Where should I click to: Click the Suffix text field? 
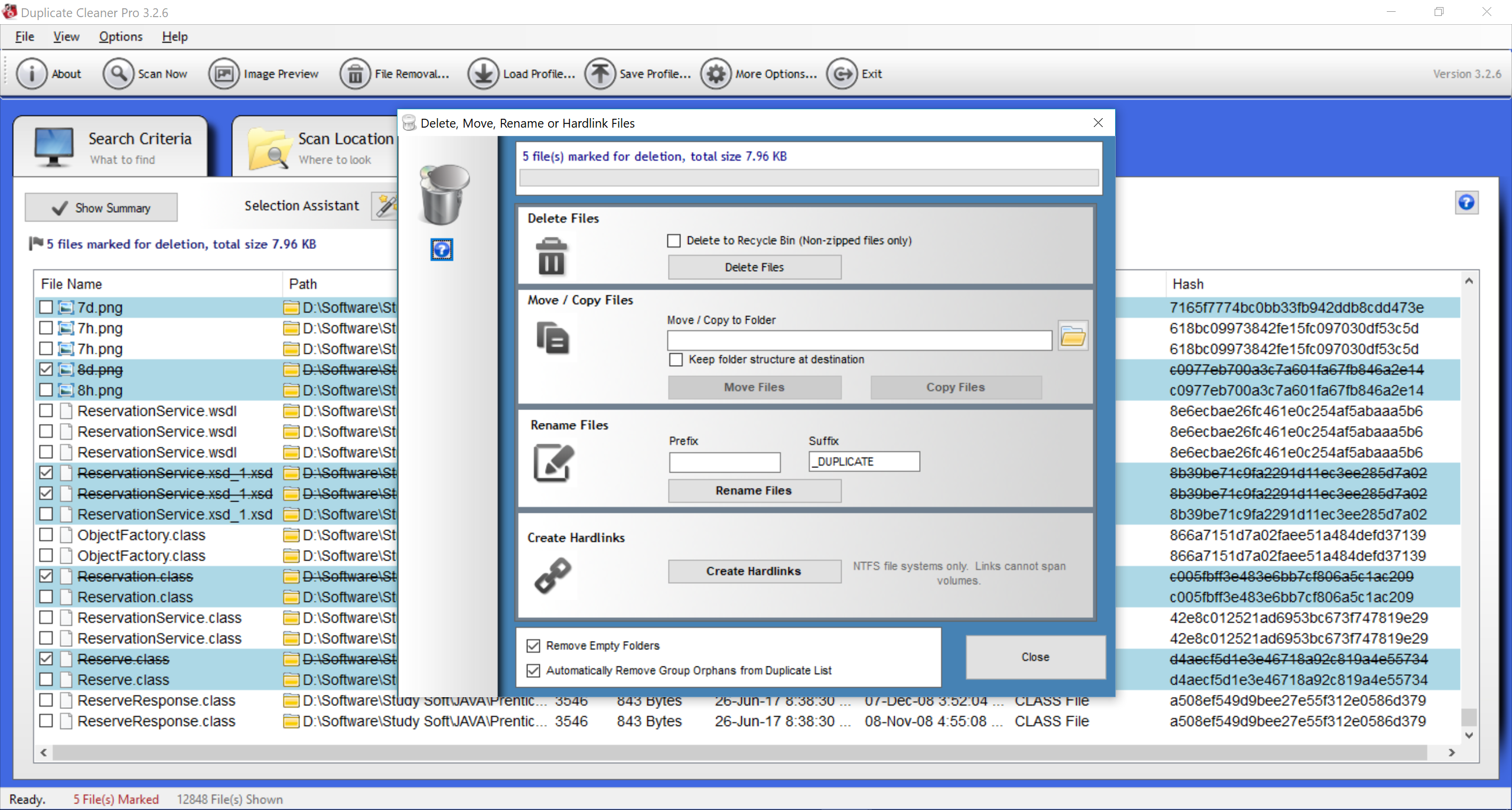(863, 461)
